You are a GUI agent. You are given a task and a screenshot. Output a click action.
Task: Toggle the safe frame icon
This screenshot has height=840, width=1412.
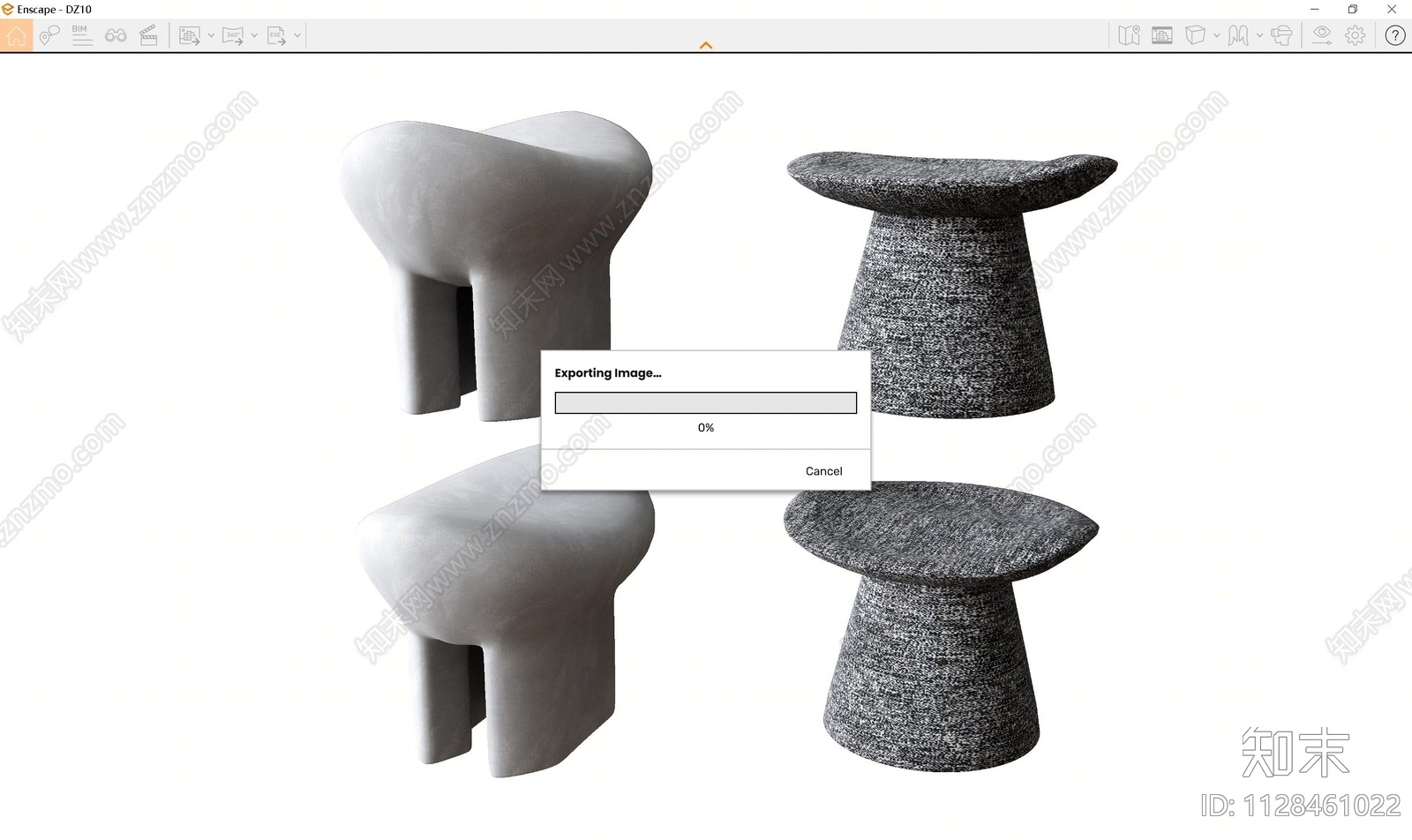tap(1162, 35)
